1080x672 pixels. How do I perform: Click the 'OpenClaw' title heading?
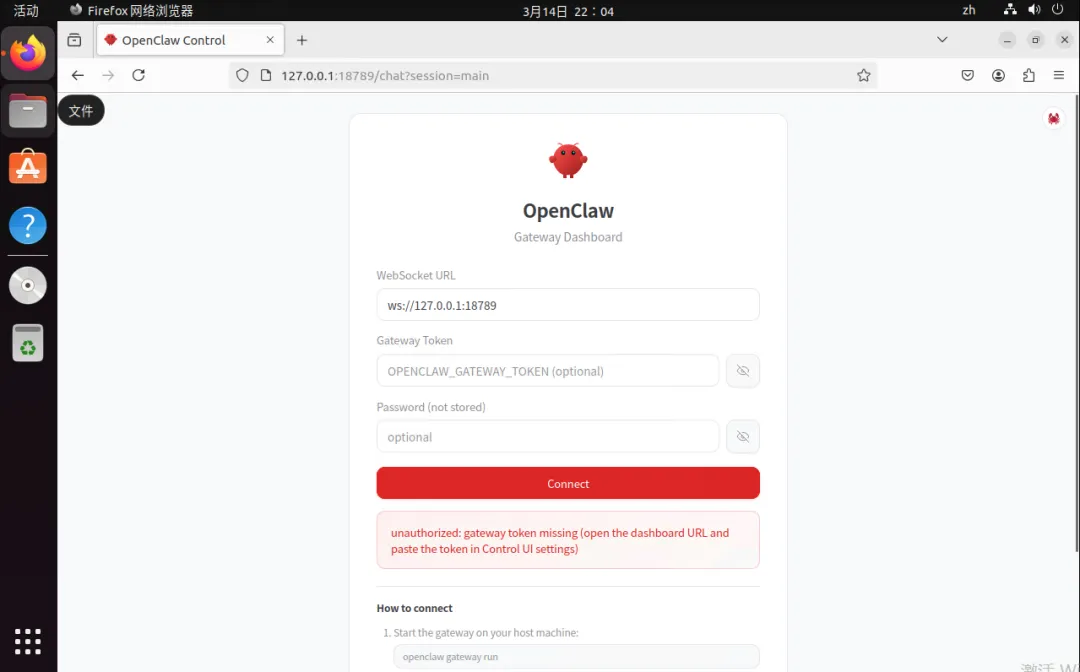pos(568,211)
